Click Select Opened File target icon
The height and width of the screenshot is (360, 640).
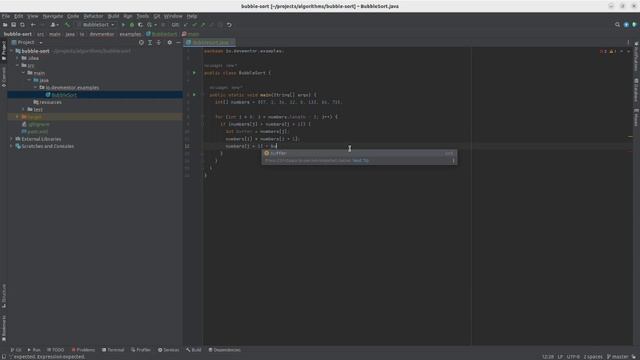coord(141,42)
